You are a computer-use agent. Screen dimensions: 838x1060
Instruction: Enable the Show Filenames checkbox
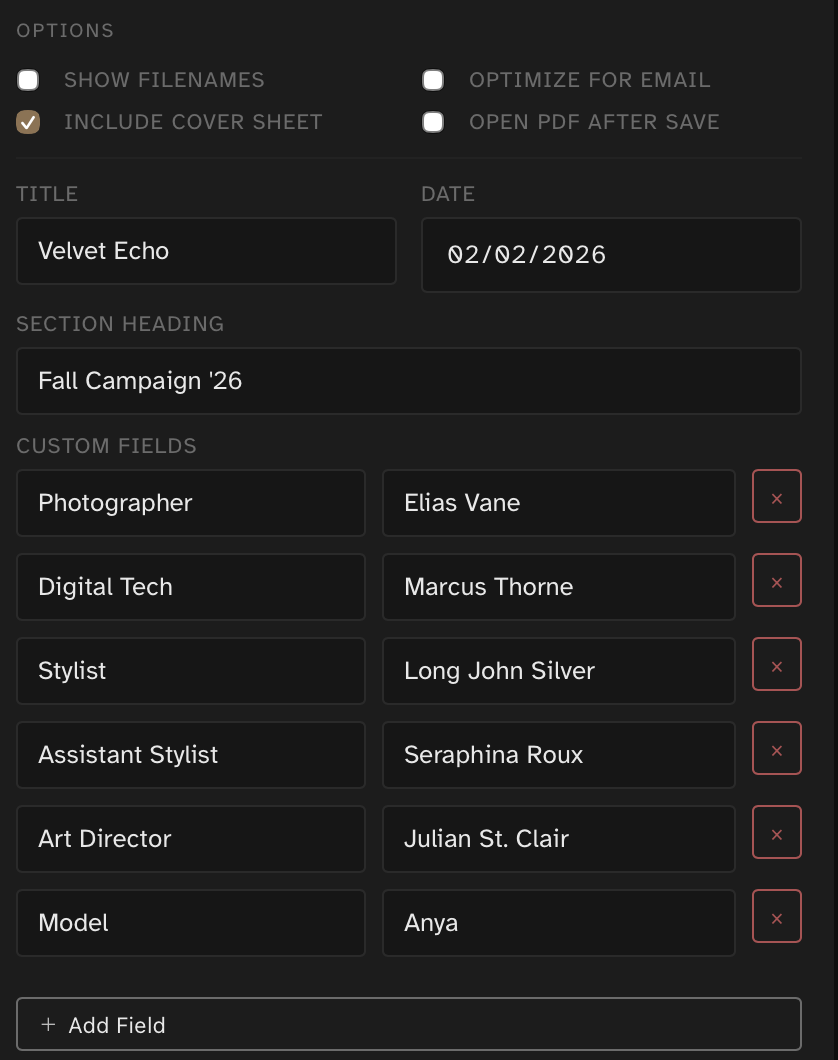(x=28, y=80)
